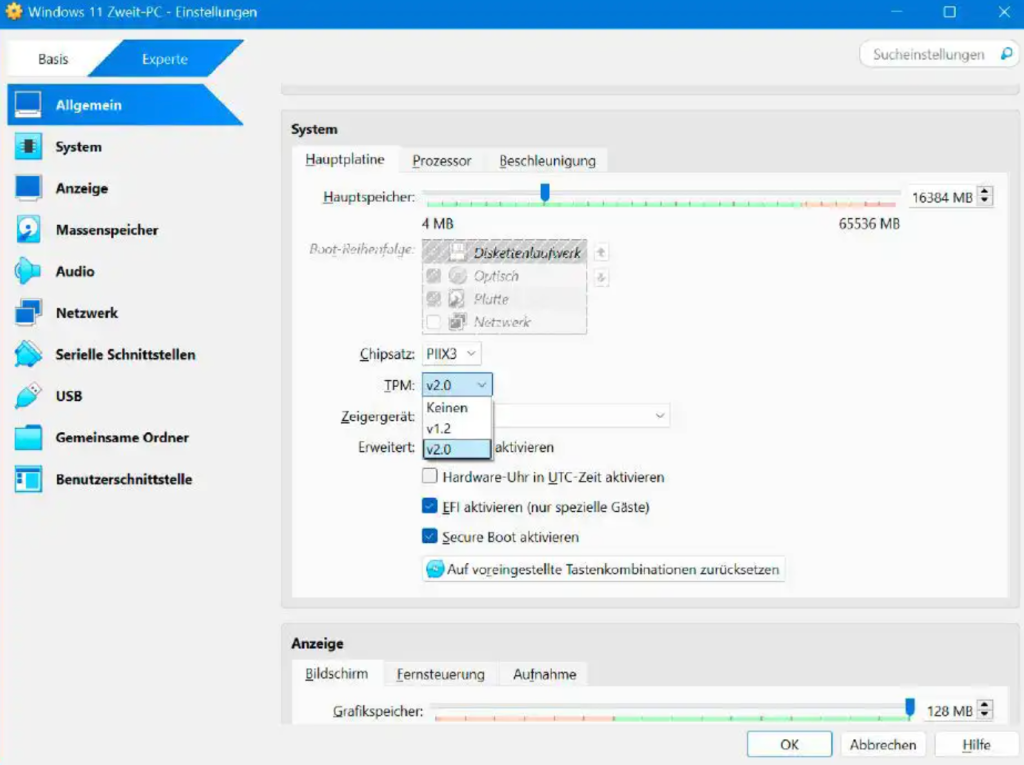Confirm settings with the OK button
This screenshot has width=1024, height=765.
click(789, 744)
